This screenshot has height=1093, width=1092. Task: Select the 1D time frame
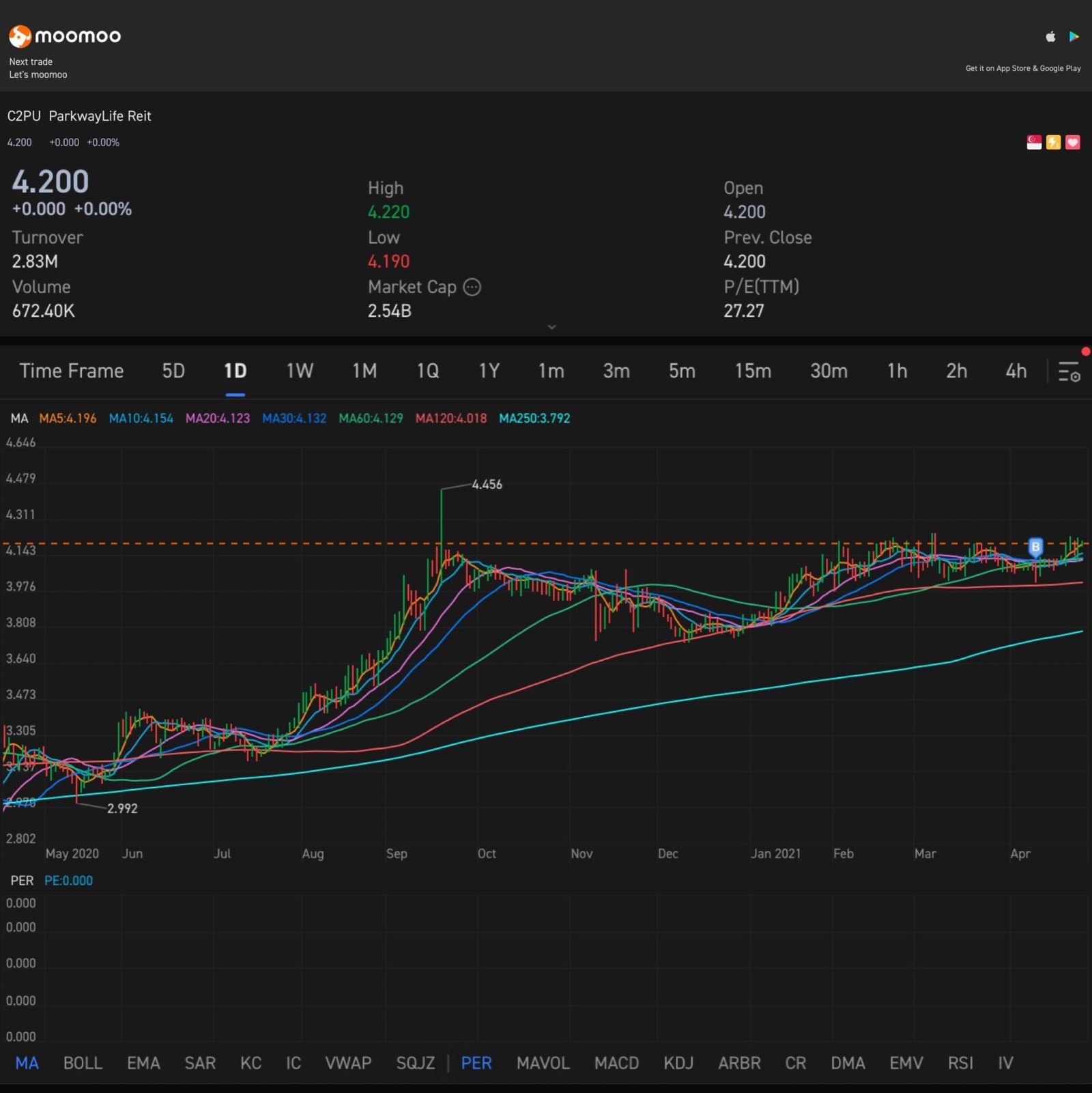tap(235, 371)
